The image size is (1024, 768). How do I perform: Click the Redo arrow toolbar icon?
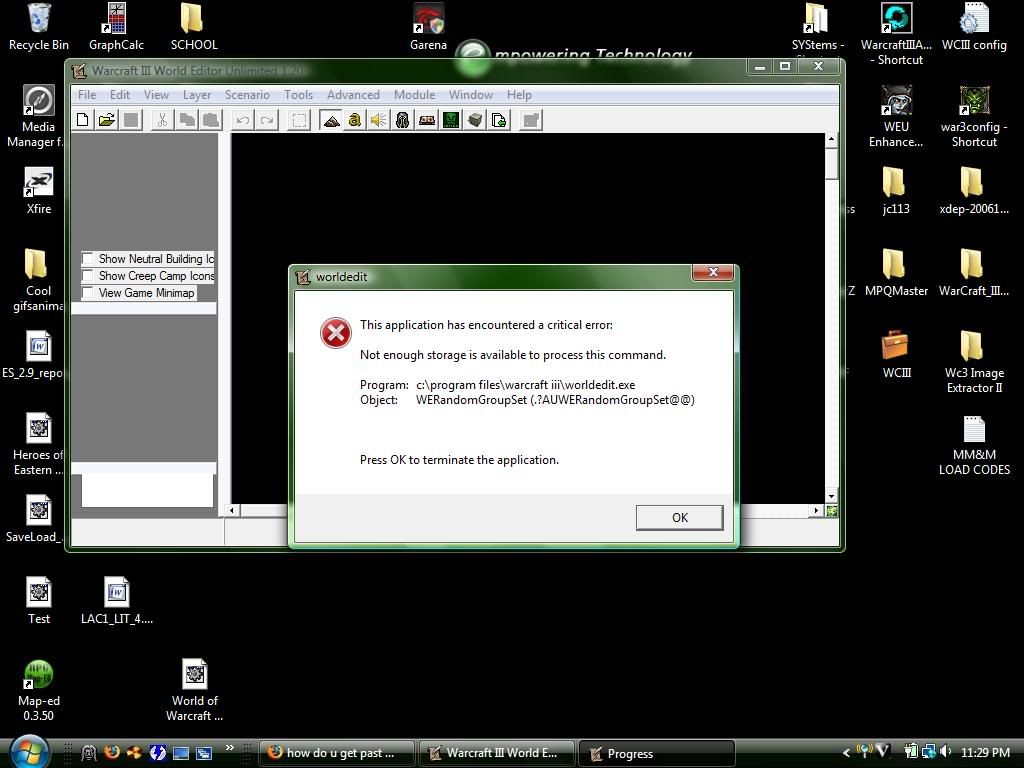tap(267, 120)
